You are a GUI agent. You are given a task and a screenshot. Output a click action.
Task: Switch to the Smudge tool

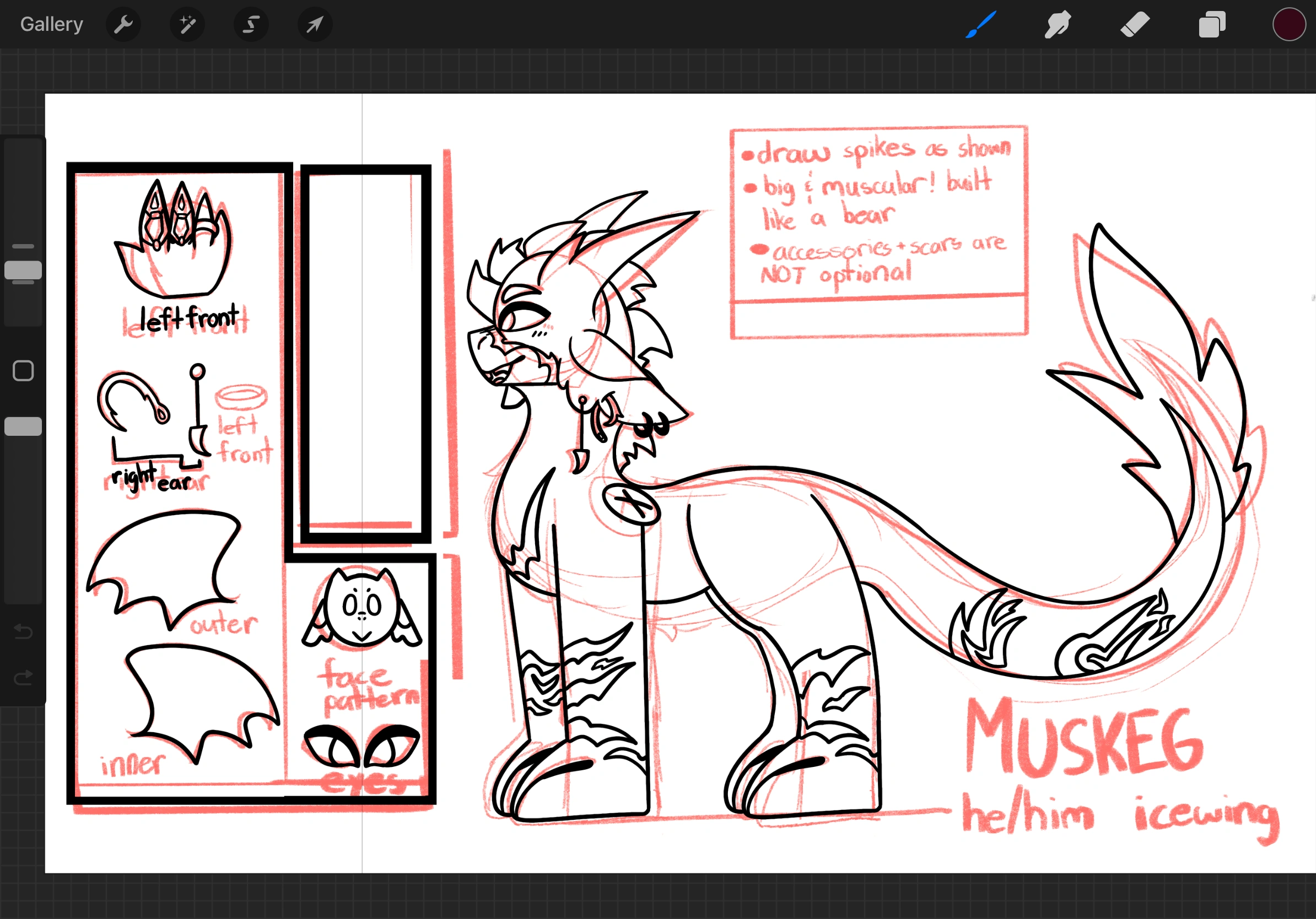(1058, 24)
